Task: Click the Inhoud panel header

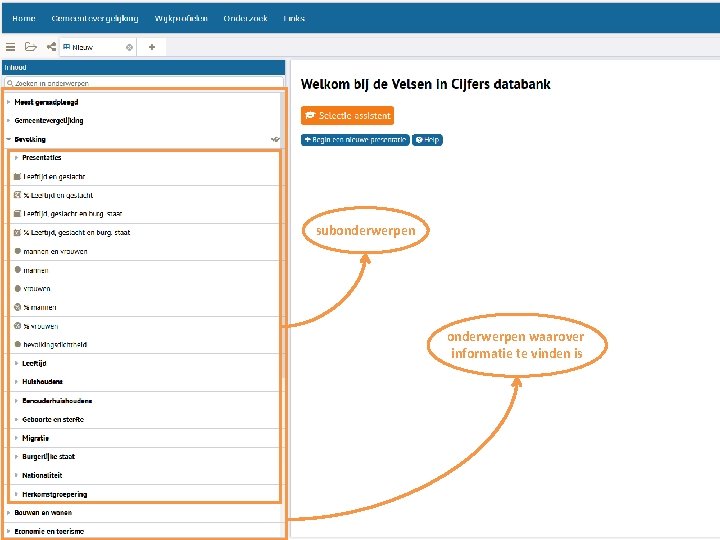Action: [x=143, y=68]
